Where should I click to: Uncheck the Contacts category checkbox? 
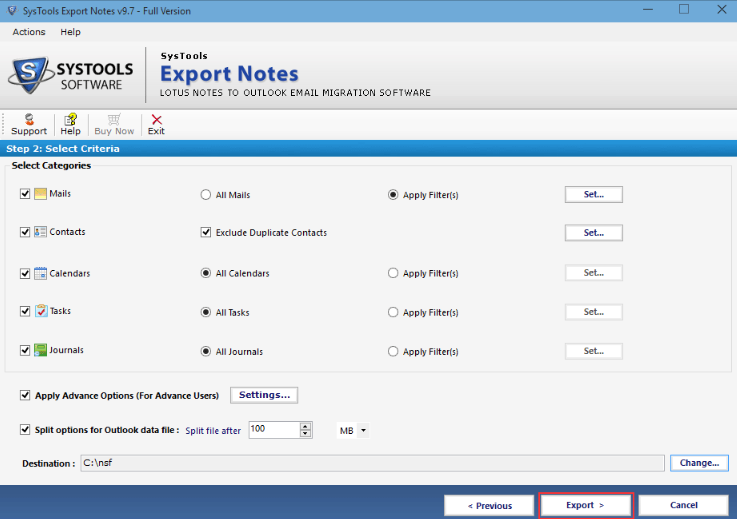click(25, 232)
